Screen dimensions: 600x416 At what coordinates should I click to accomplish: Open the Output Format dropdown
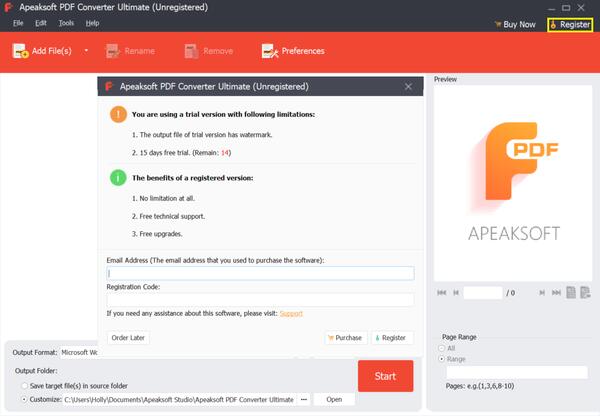tap(78, 352)
